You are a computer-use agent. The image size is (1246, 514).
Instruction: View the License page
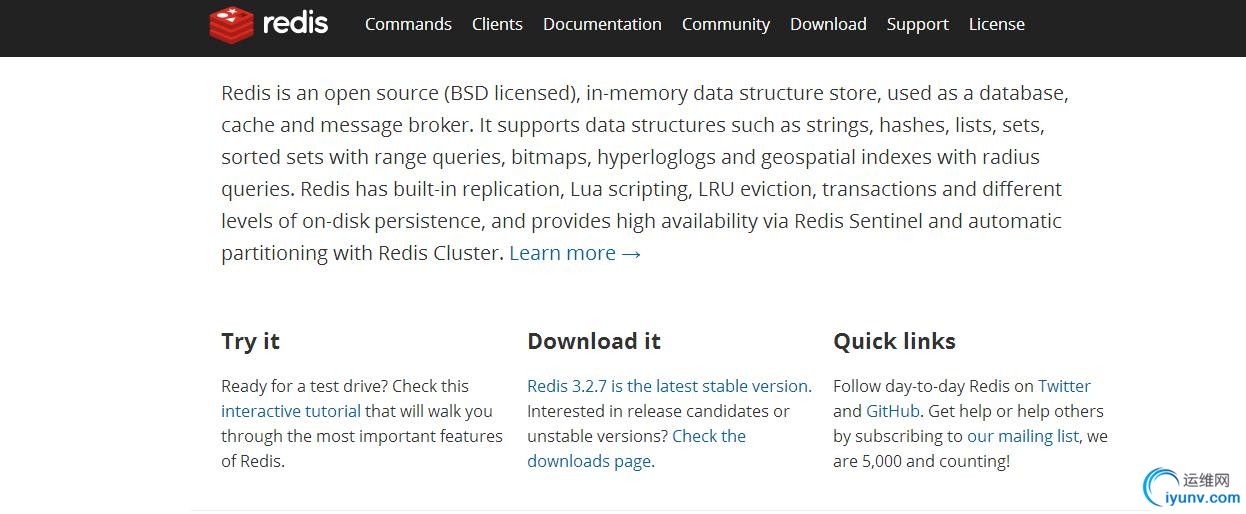coord(996,24)
